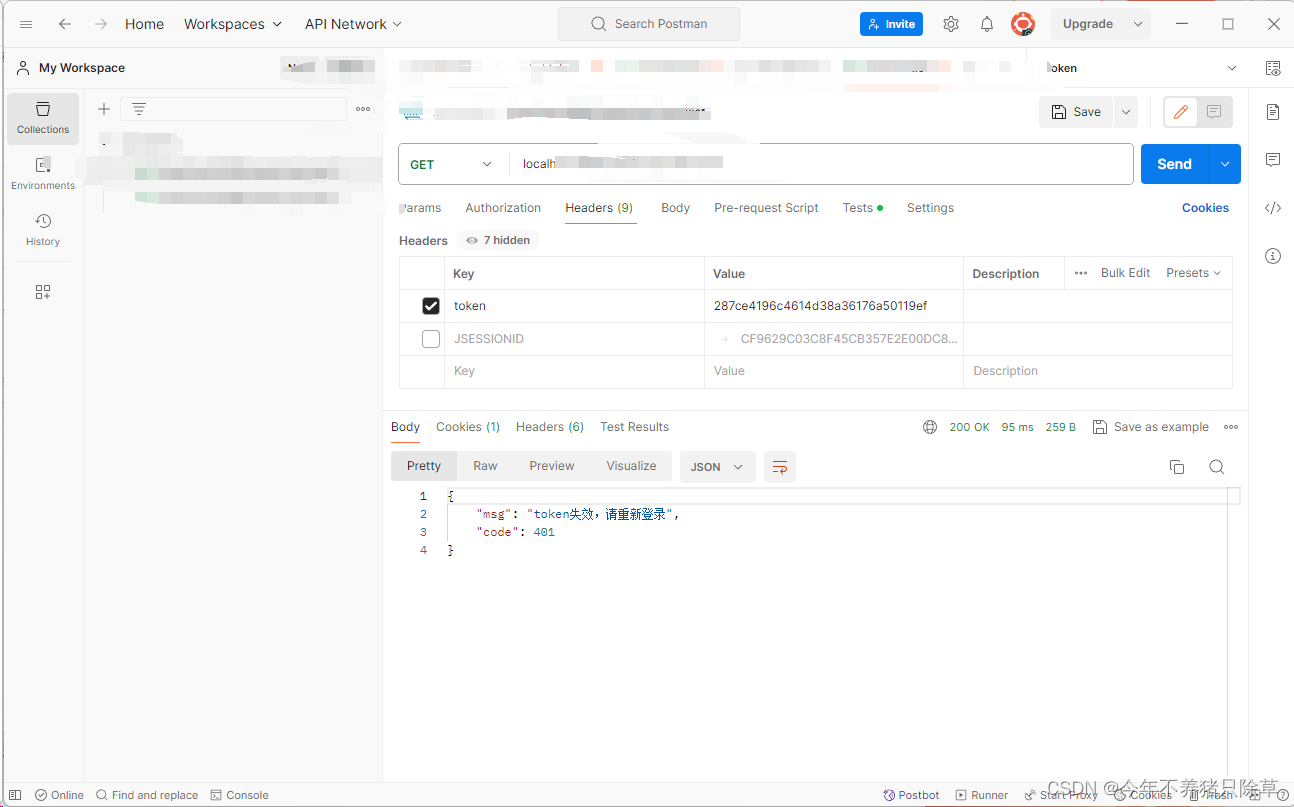The height and width of the screenshot is (807, 1294).
Task: Open documentation icon in right sidebar
Action: tap(1273, 112)
